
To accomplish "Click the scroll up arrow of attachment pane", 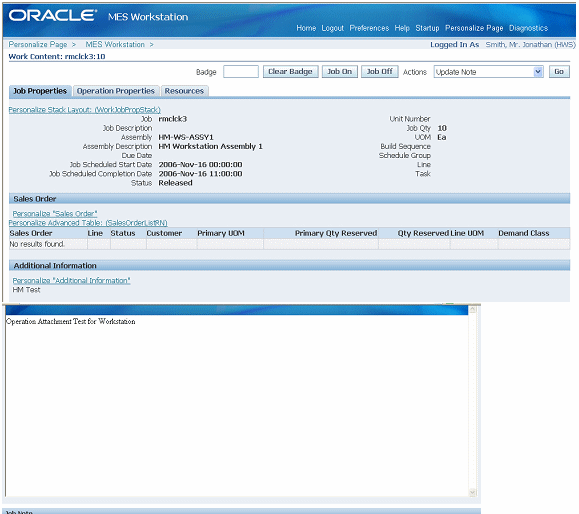I will click(x=473, y=309).
